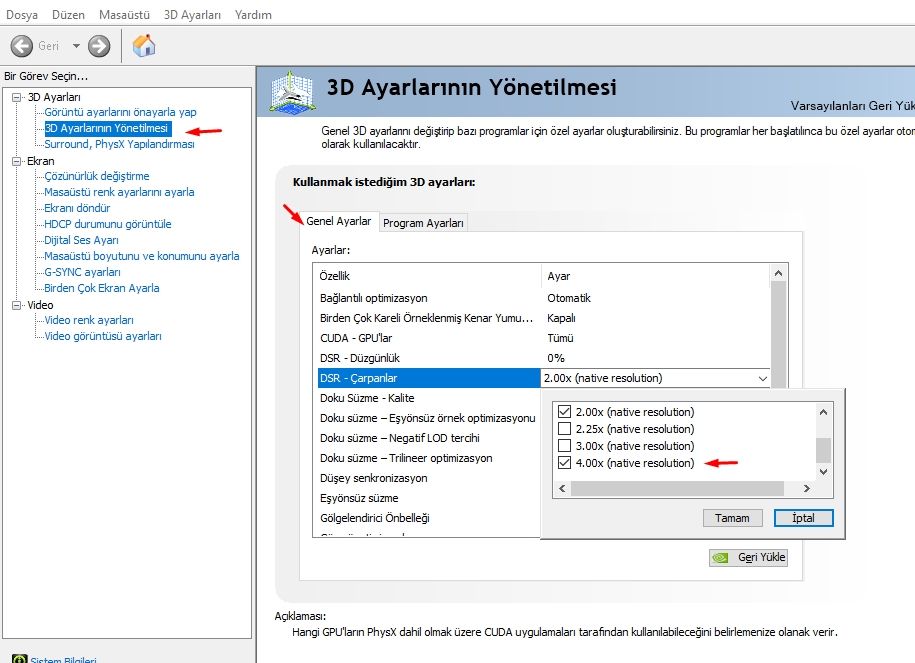The width and height of the screenshot is (915, 663).
Task: Select the Gölgelendirici Önbelleği row
Action: pos(429,518)
